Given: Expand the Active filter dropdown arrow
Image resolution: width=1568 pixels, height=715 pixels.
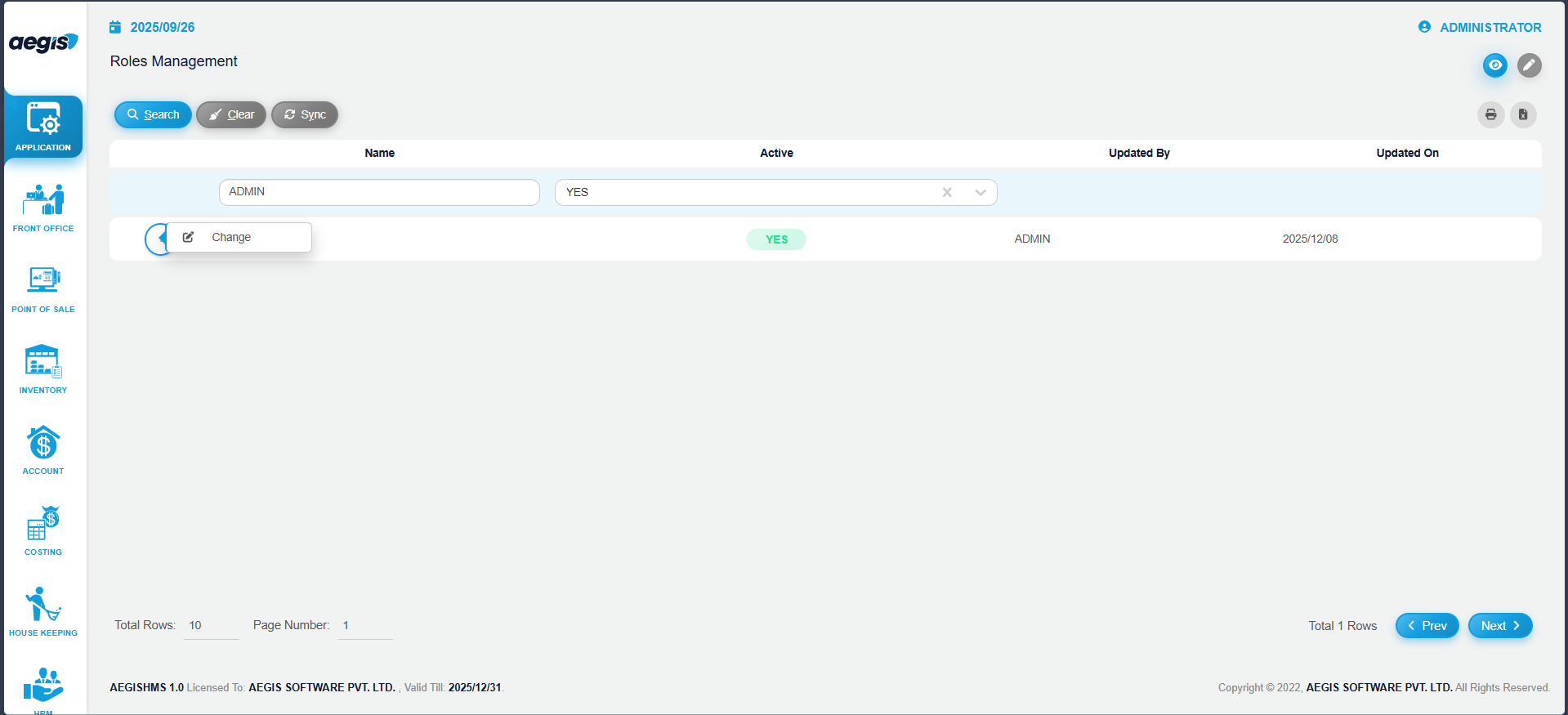Looking at the screenshot, I should [980, 193].
